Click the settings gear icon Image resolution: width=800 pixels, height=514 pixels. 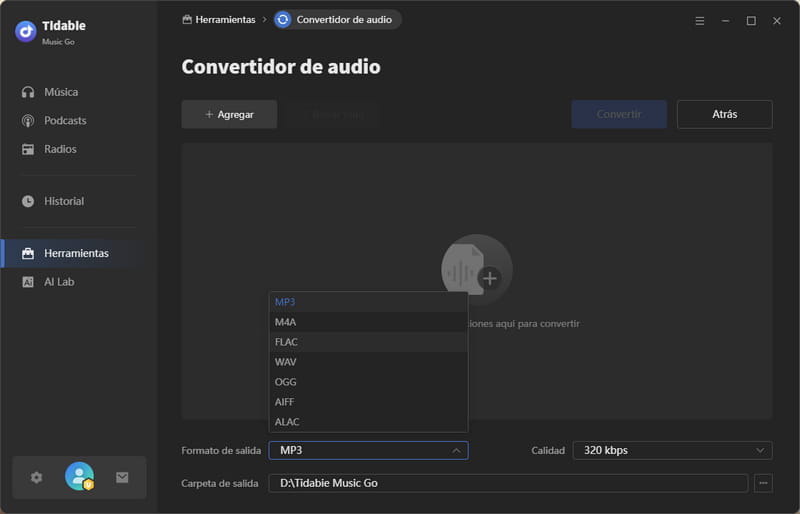(x=36, y=478)
